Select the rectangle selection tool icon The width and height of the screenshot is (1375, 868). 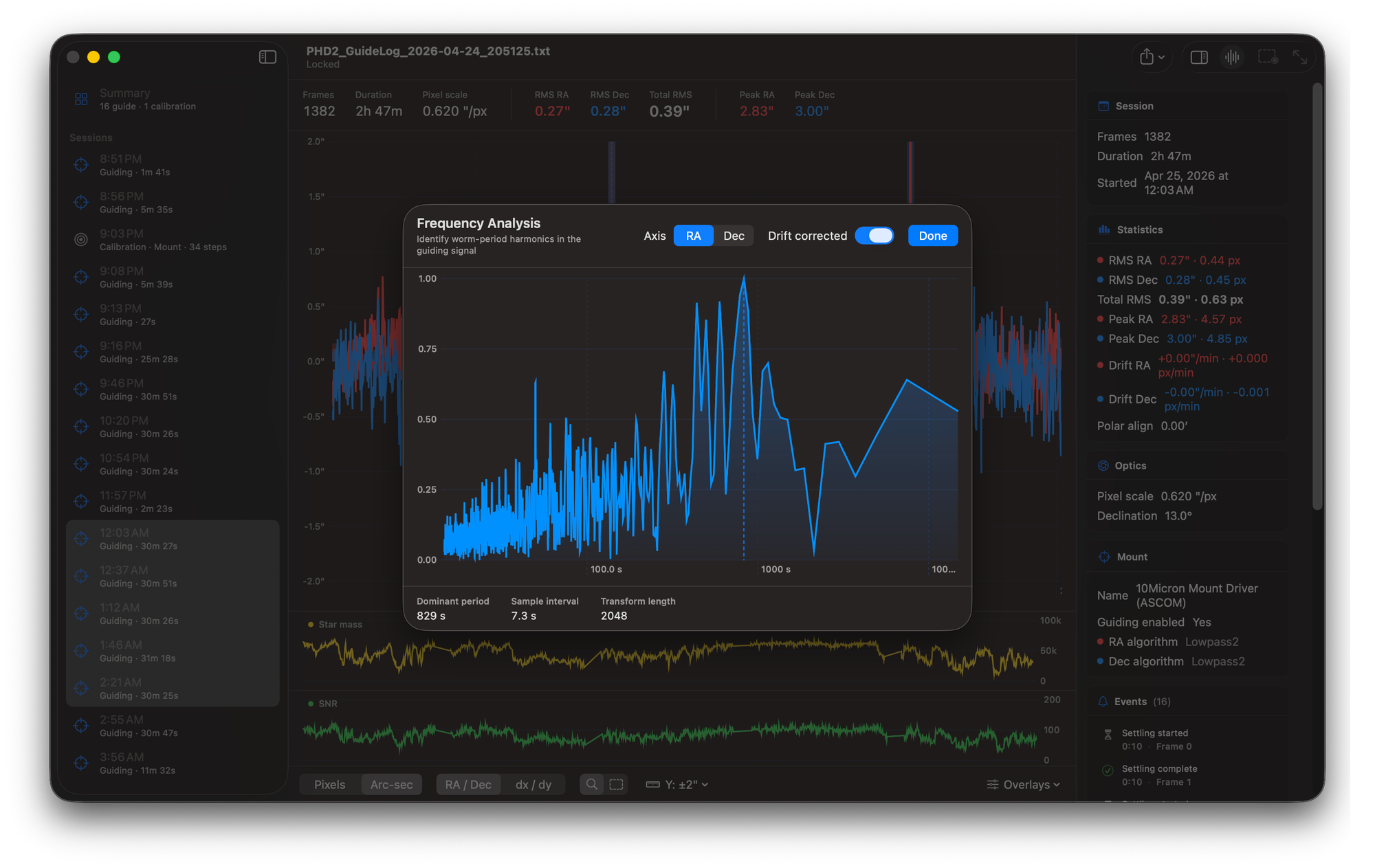point(617,784)
